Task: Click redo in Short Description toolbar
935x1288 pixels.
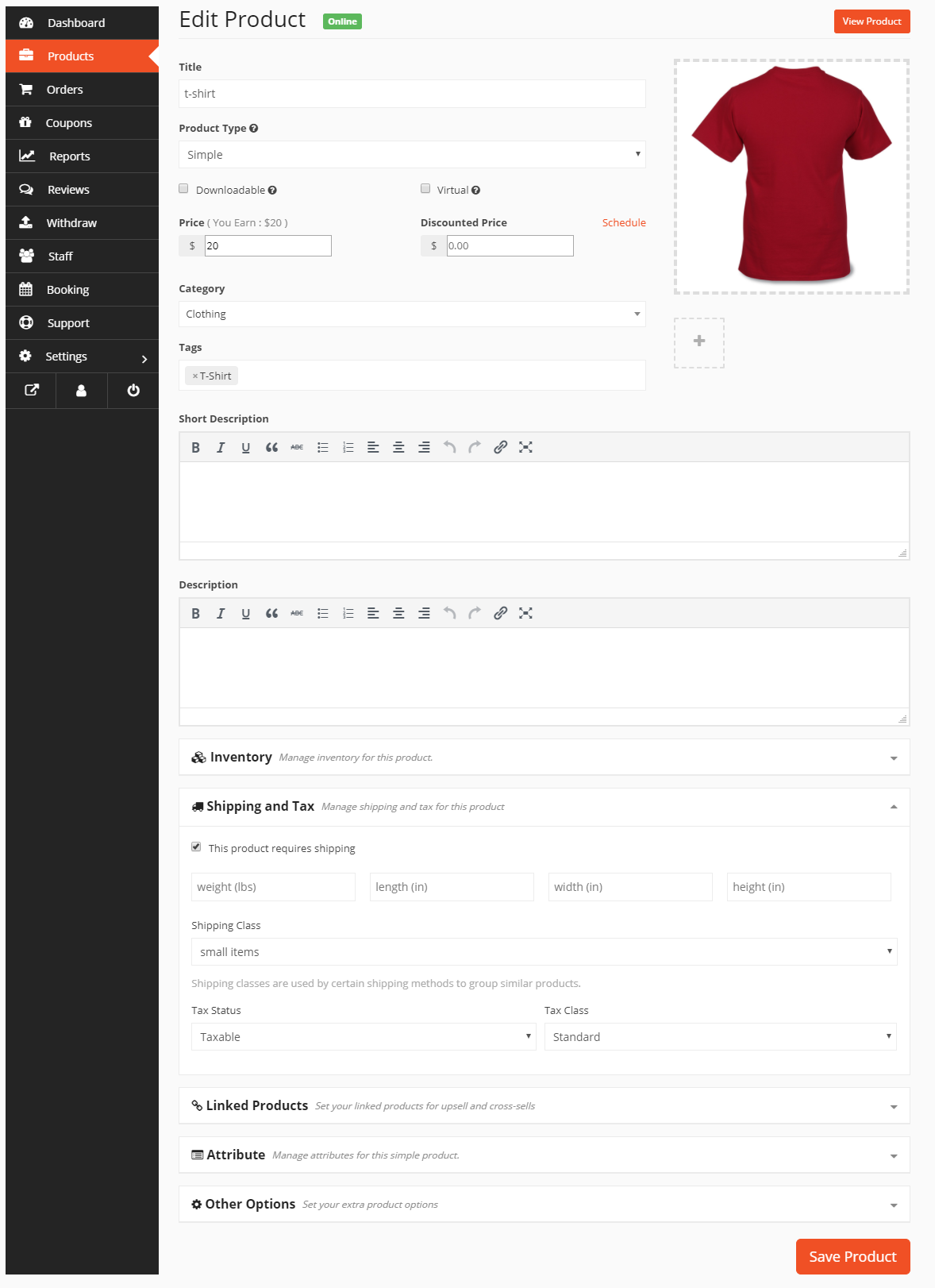Action: coord(475,447)
